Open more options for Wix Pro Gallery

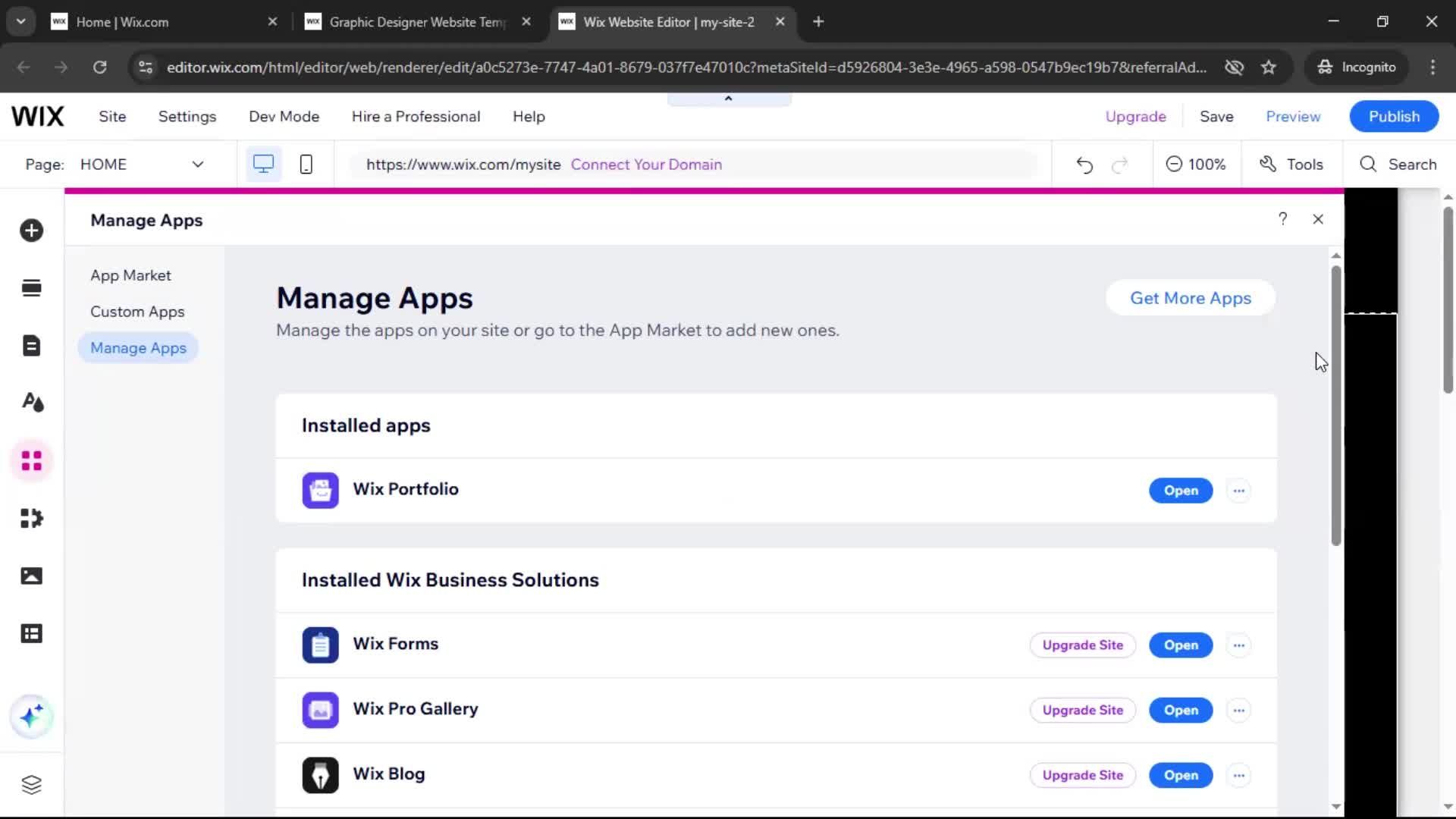[1238, 711]
